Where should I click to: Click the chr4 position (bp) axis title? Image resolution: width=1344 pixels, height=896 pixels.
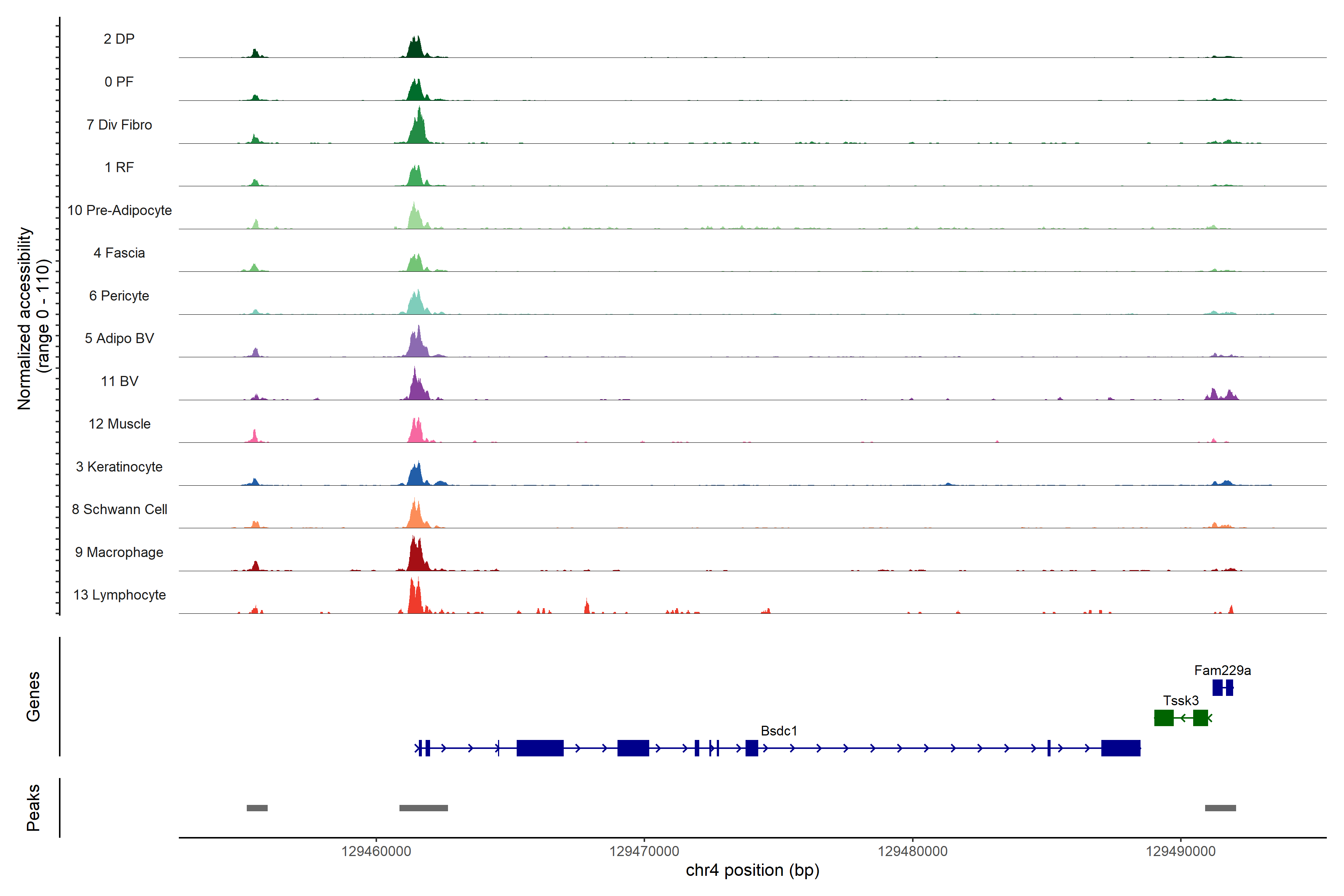(752, 870)
